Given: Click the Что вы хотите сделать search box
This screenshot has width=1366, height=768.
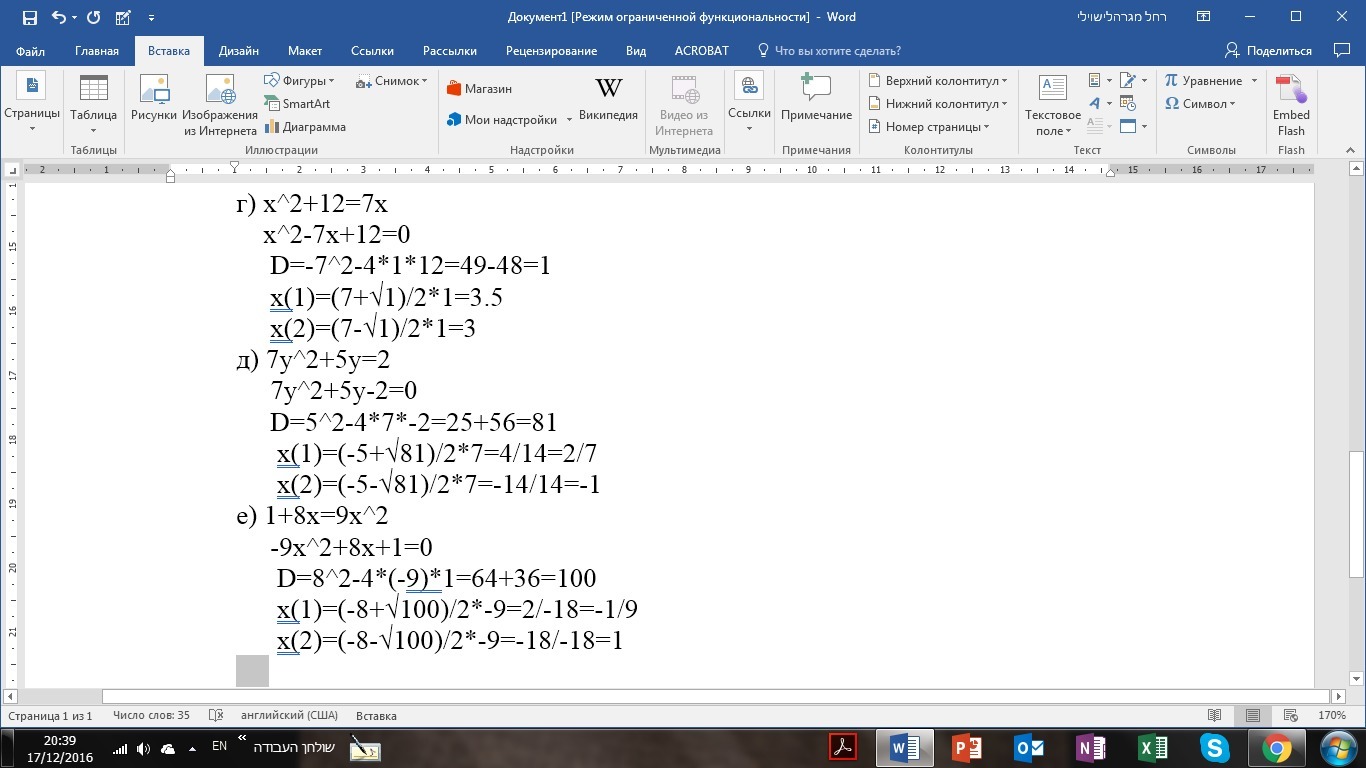Looking at the screenshot, I should click(x=829, y=51).
